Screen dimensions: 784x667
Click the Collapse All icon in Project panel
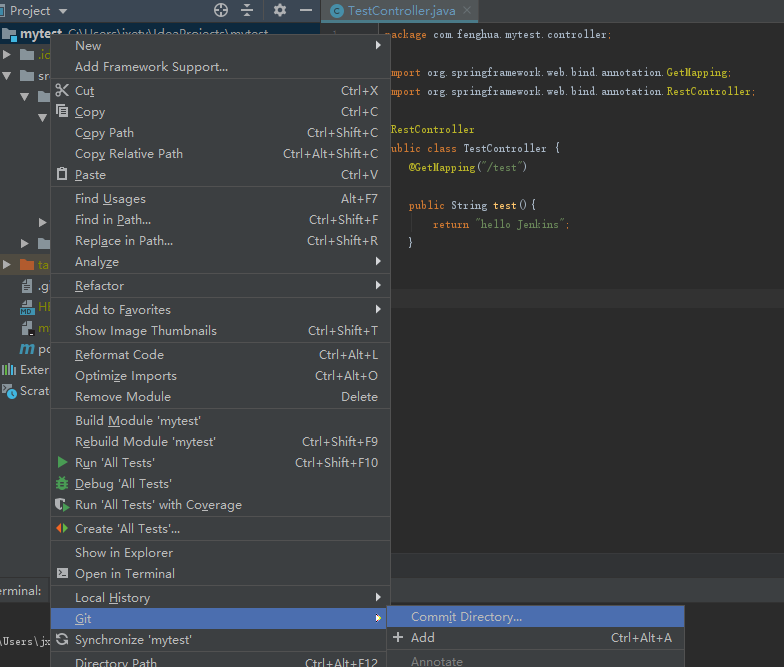(x=248, y=10)
